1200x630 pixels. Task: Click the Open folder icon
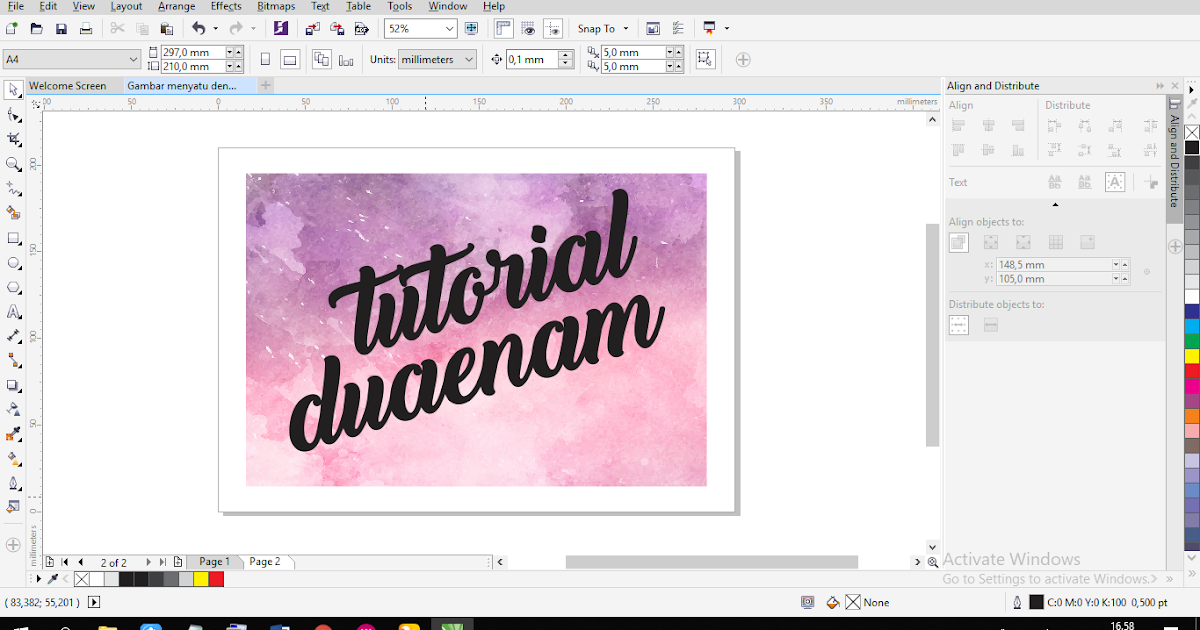tap(36, 29)
